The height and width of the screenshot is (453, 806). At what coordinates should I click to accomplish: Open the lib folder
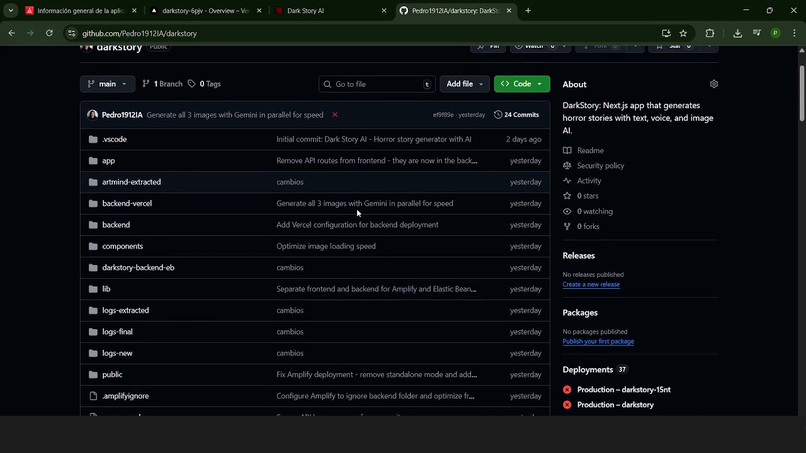[x=106, y=289]
